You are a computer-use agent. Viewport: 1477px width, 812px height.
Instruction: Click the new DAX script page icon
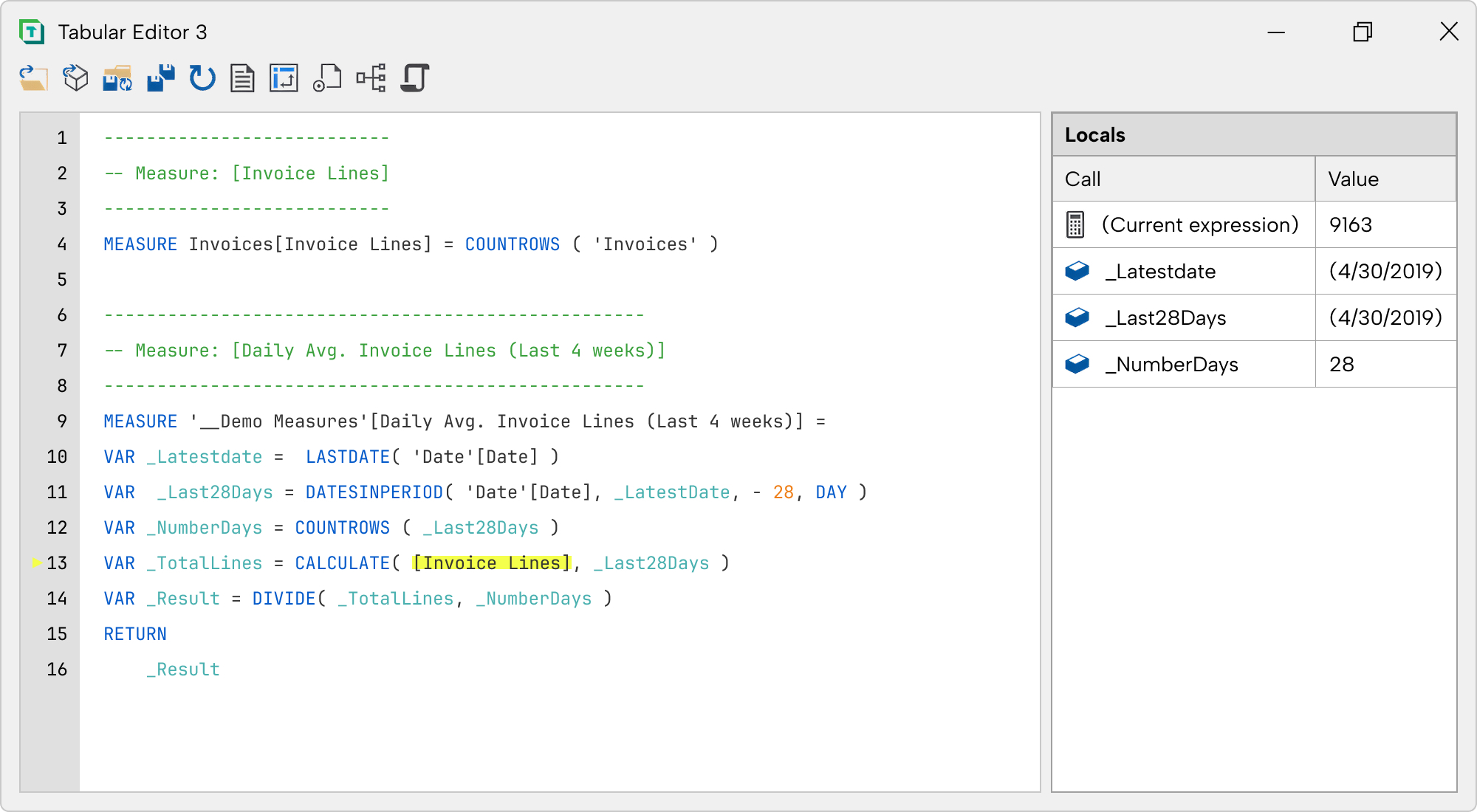[327, 78]
